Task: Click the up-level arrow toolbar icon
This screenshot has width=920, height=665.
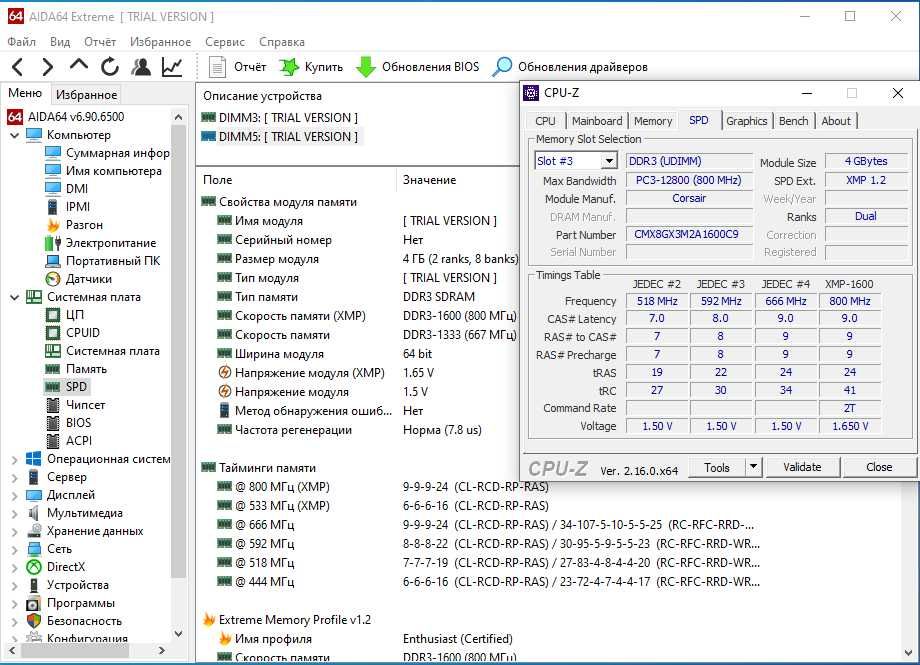Action: 79,65
